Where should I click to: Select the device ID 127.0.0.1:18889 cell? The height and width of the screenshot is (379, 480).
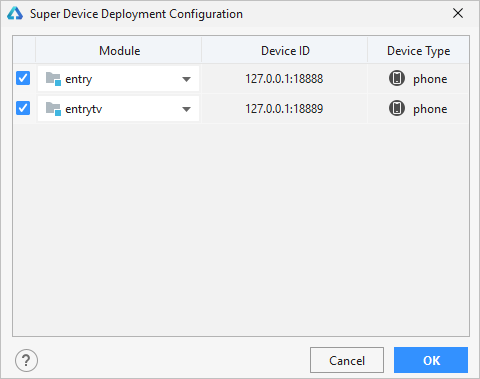coord(284,109)
